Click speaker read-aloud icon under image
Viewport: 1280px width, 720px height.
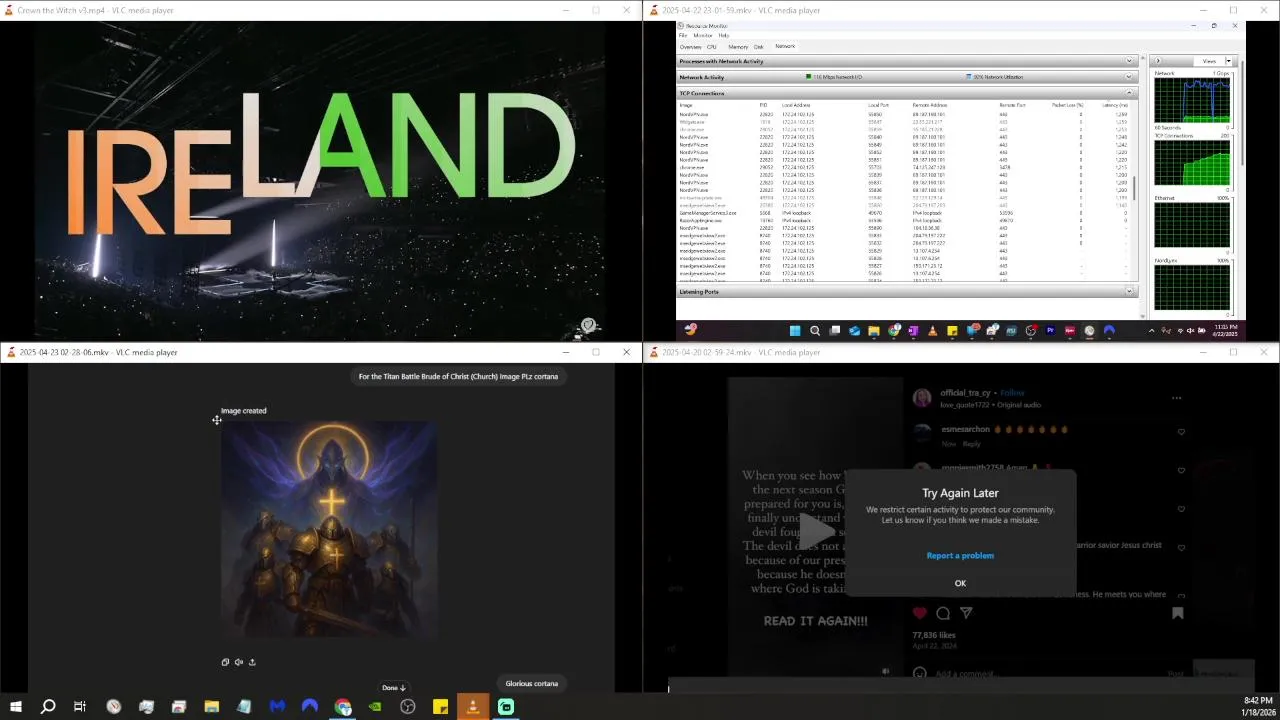[238, 662]
